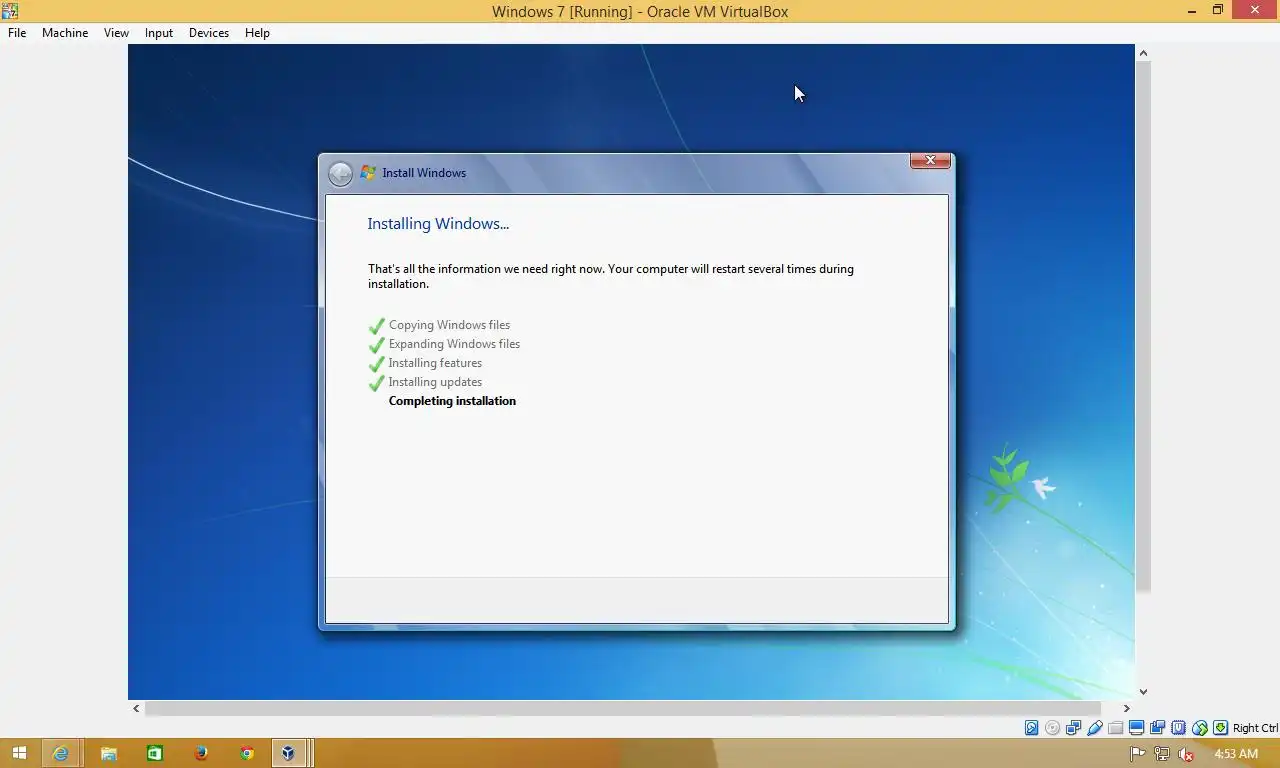
Task: Click the network adapters status icon
Action: 1073,728
